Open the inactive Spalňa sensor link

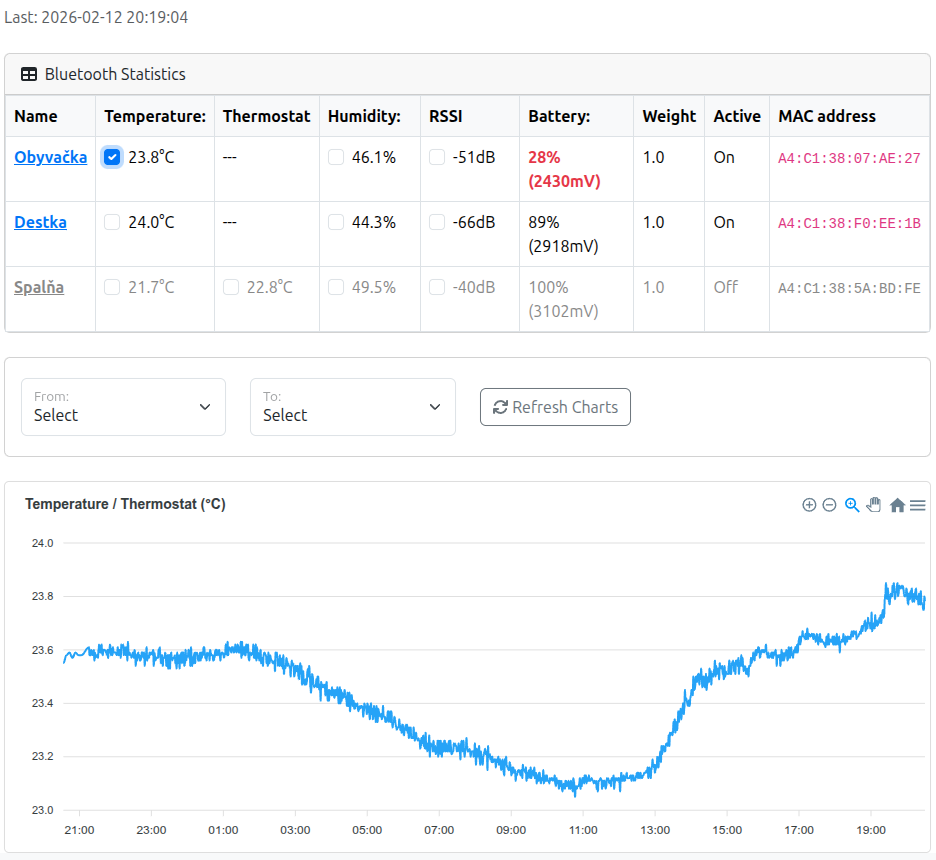click(39, 287)
